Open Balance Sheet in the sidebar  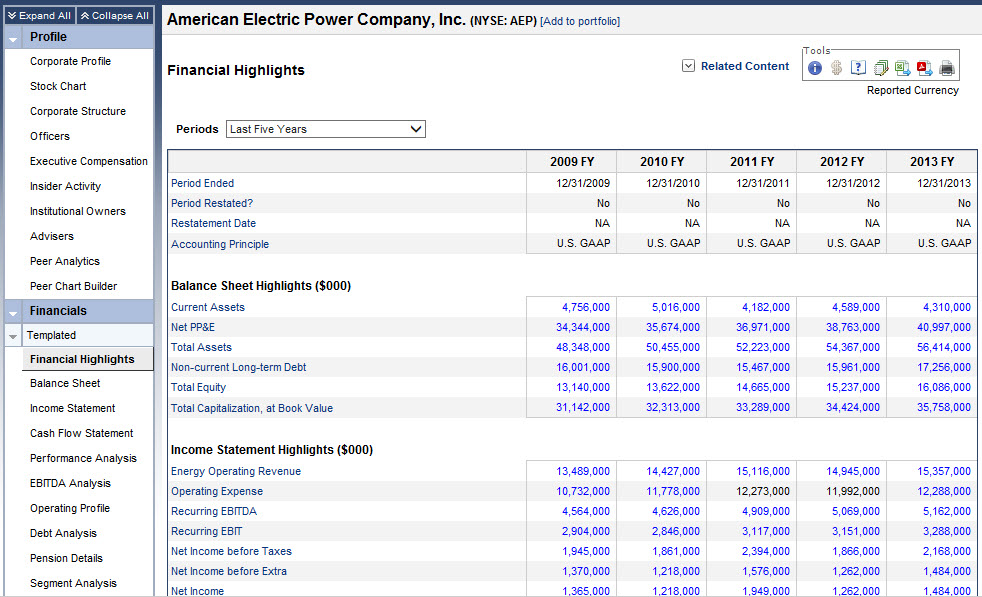pos(65,383)
